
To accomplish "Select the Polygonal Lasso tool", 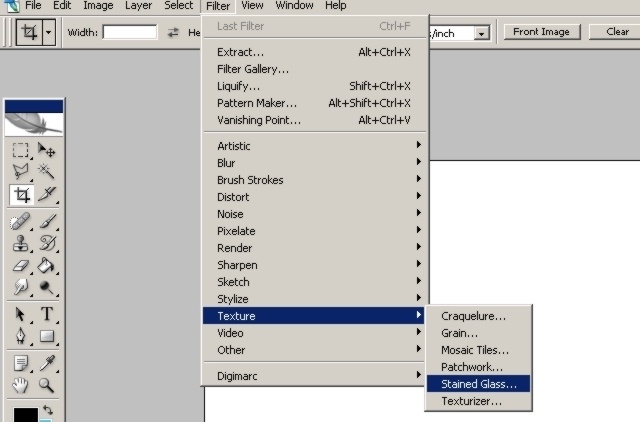I will click(20, 171).
